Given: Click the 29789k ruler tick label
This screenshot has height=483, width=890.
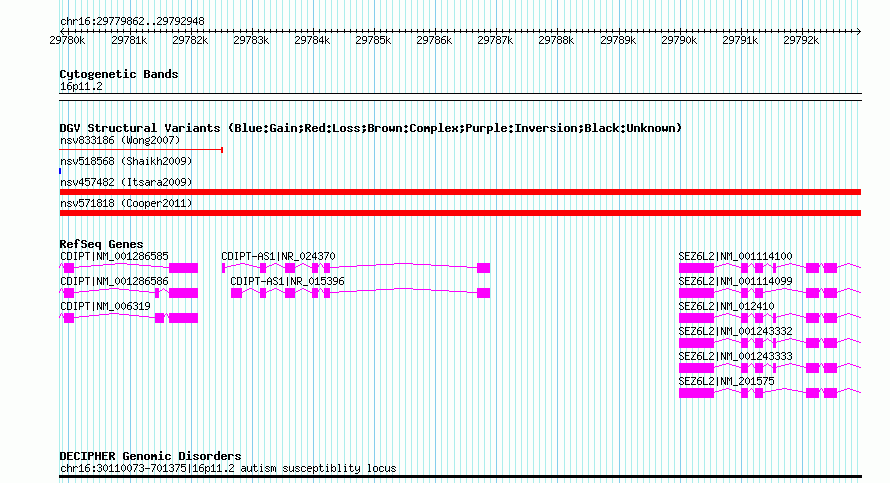Looking at the screenshot, I should click(x=618, y=40).
